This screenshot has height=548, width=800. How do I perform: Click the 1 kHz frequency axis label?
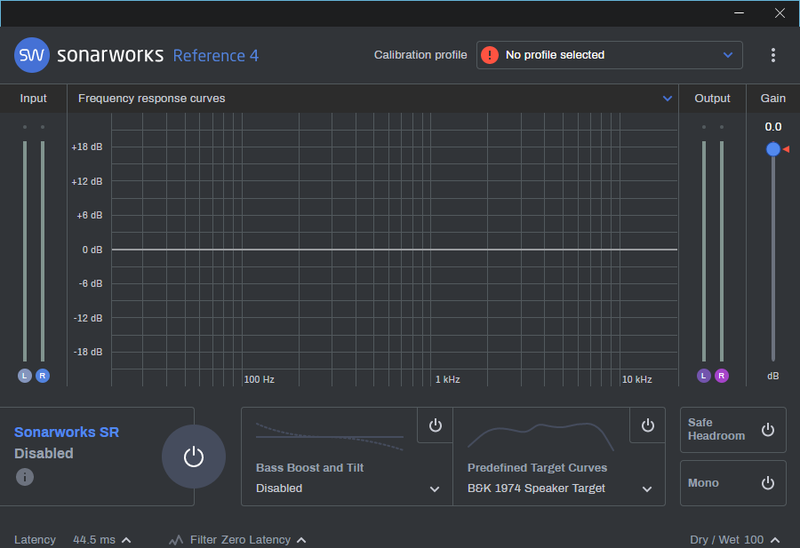[x=447, y=380]
